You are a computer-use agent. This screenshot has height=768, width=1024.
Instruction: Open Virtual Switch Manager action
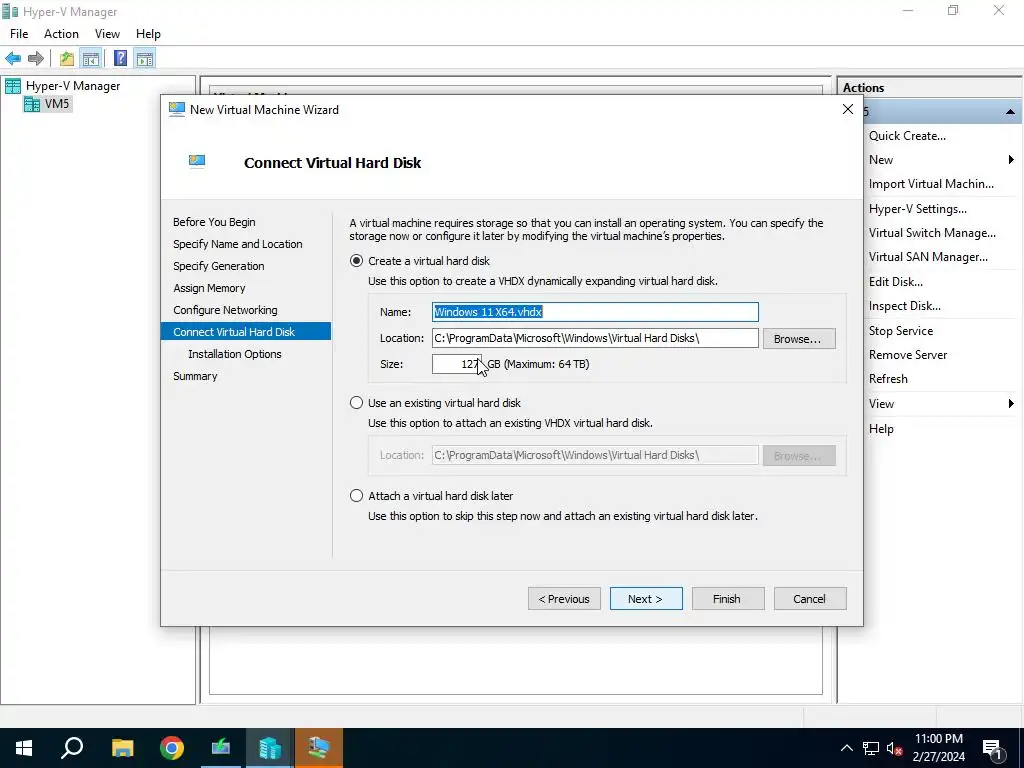tap(932, 233)
